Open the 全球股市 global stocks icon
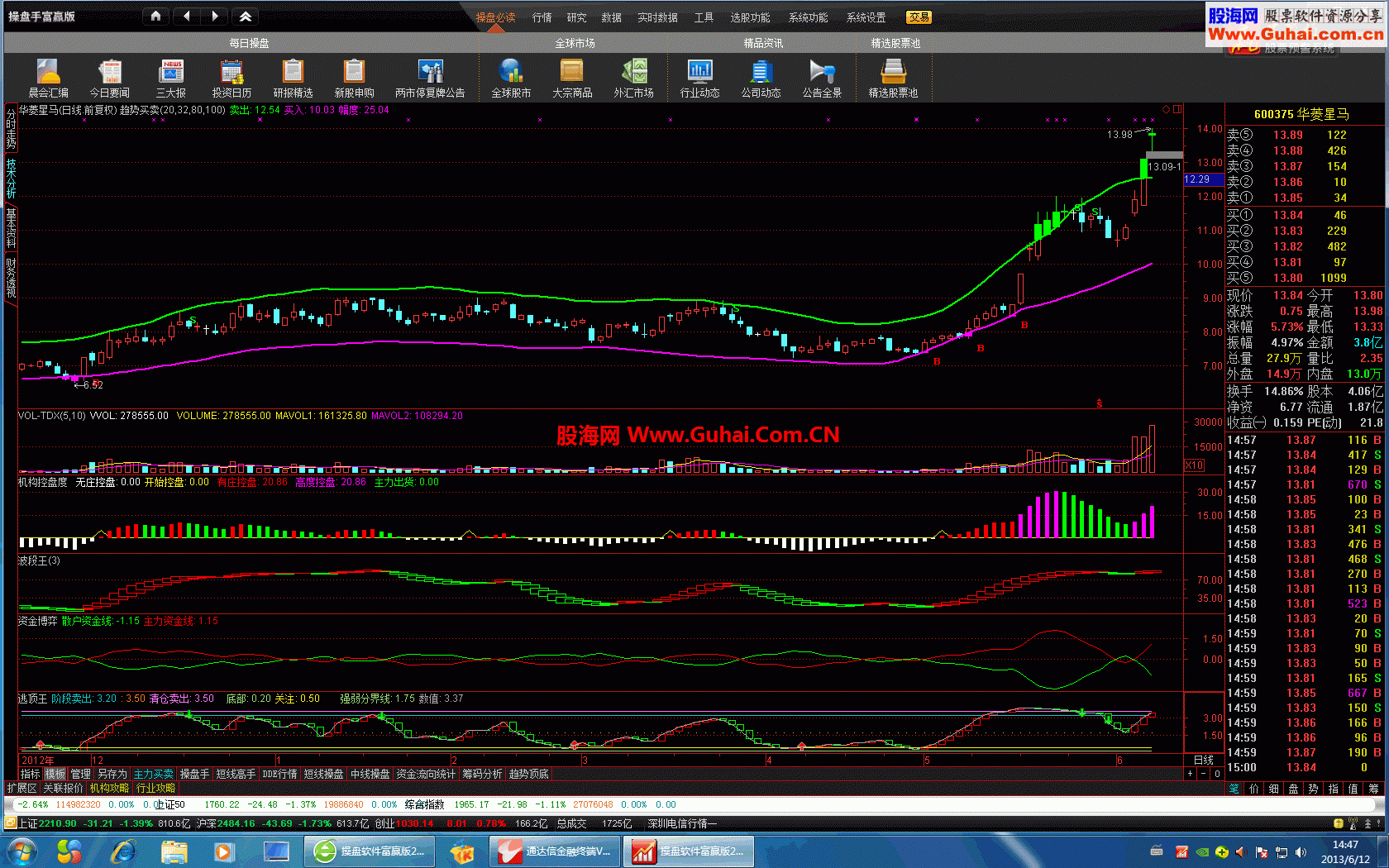 [x=511, y=79]
